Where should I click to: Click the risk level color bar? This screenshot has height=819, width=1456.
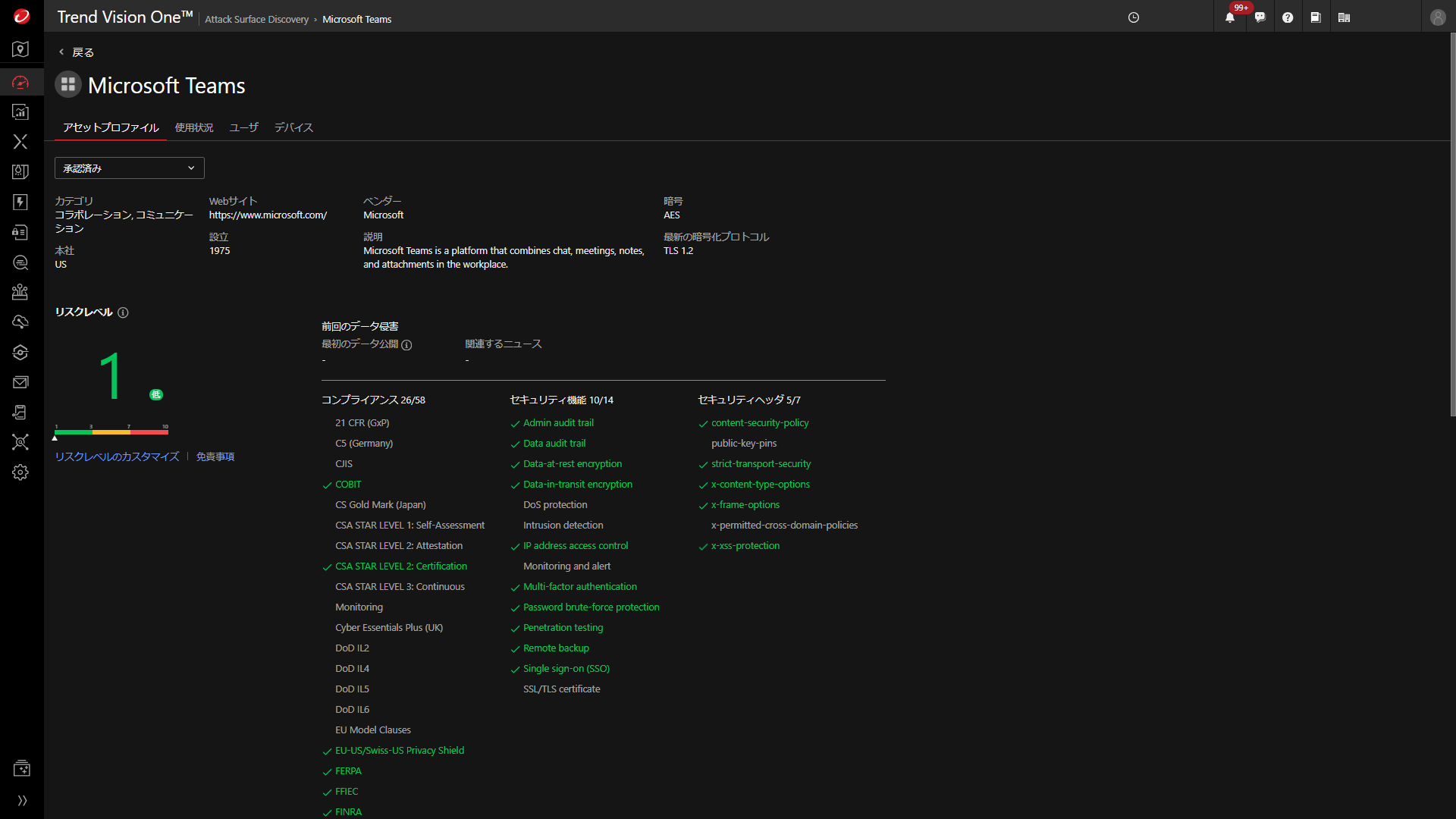(111, 432)
